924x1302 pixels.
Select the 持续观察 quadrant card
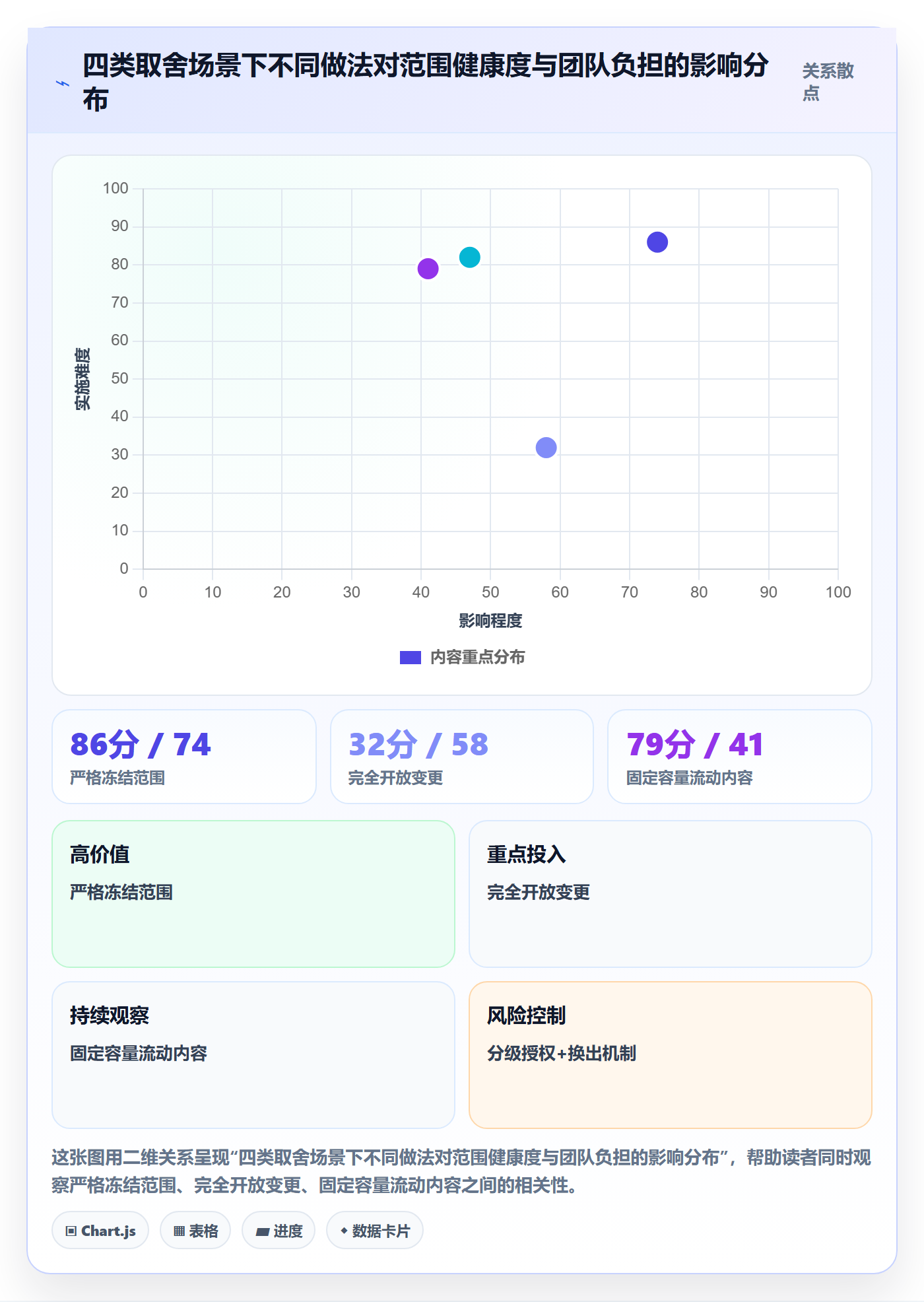253,1055
